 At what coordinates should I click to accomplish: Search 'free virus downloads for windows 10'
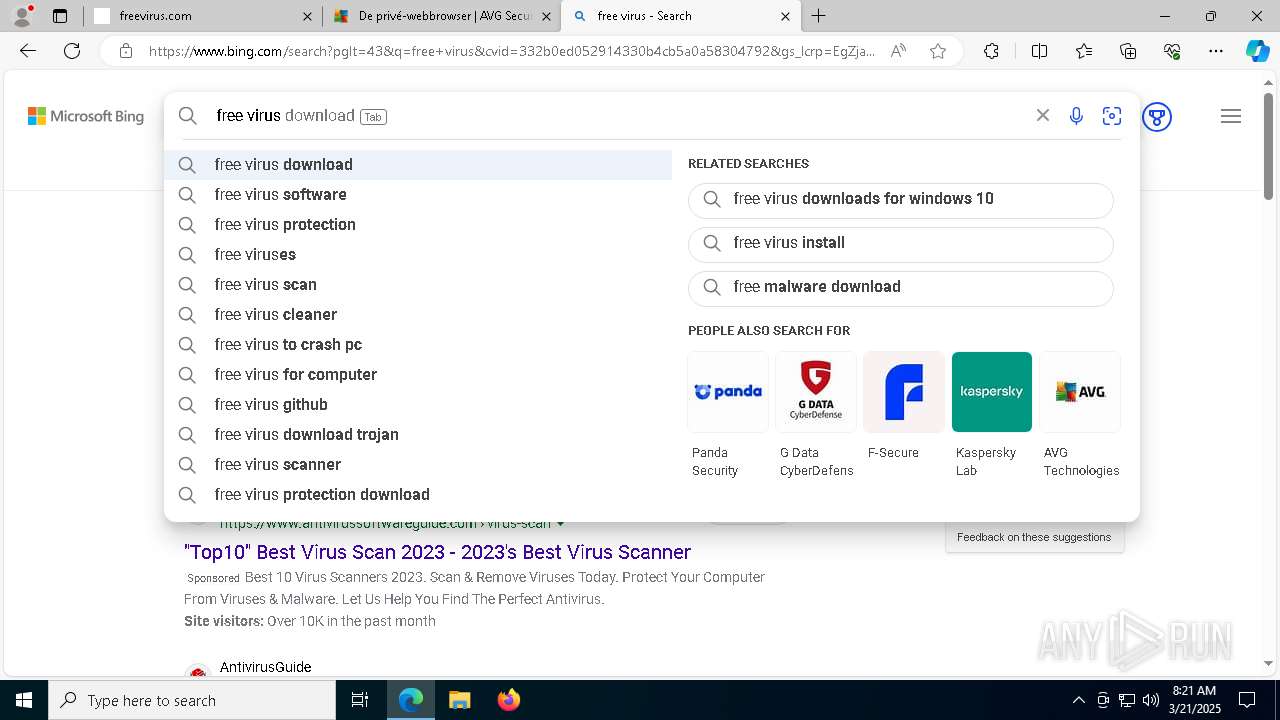click(901, 200)
